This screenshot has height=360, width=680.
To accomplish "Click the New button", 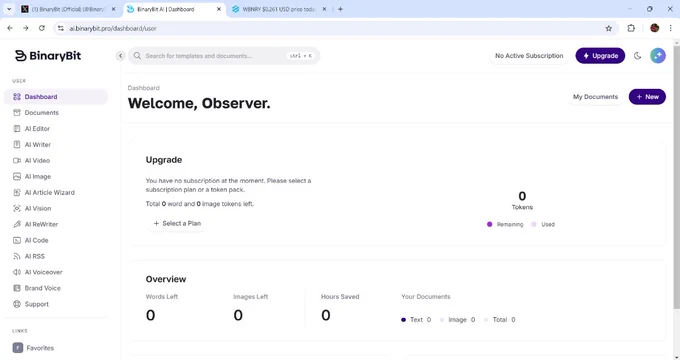I will [x=647, y=97].
